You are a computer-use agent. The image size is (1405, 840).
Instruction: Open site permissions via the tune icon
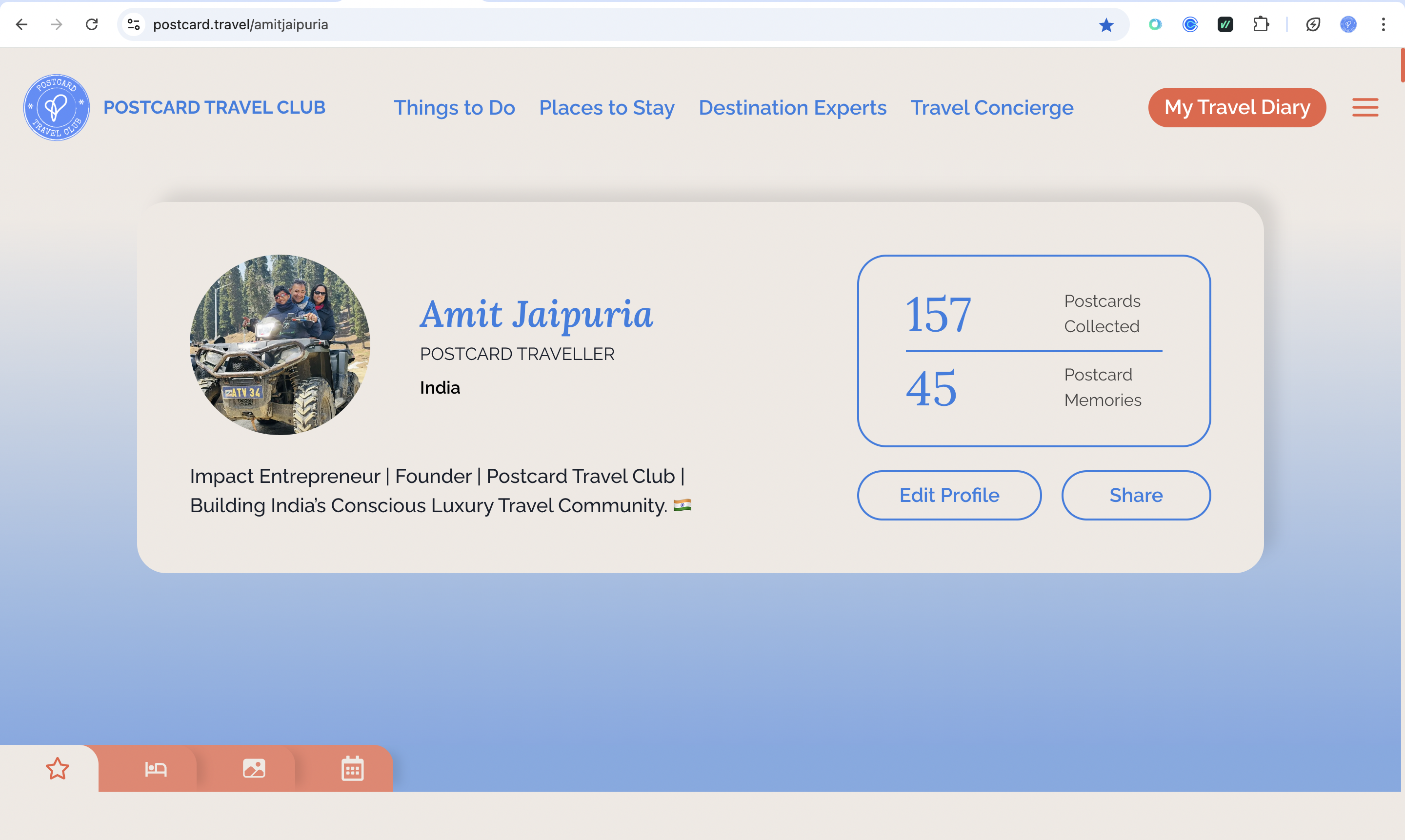(x=133, y=24)
